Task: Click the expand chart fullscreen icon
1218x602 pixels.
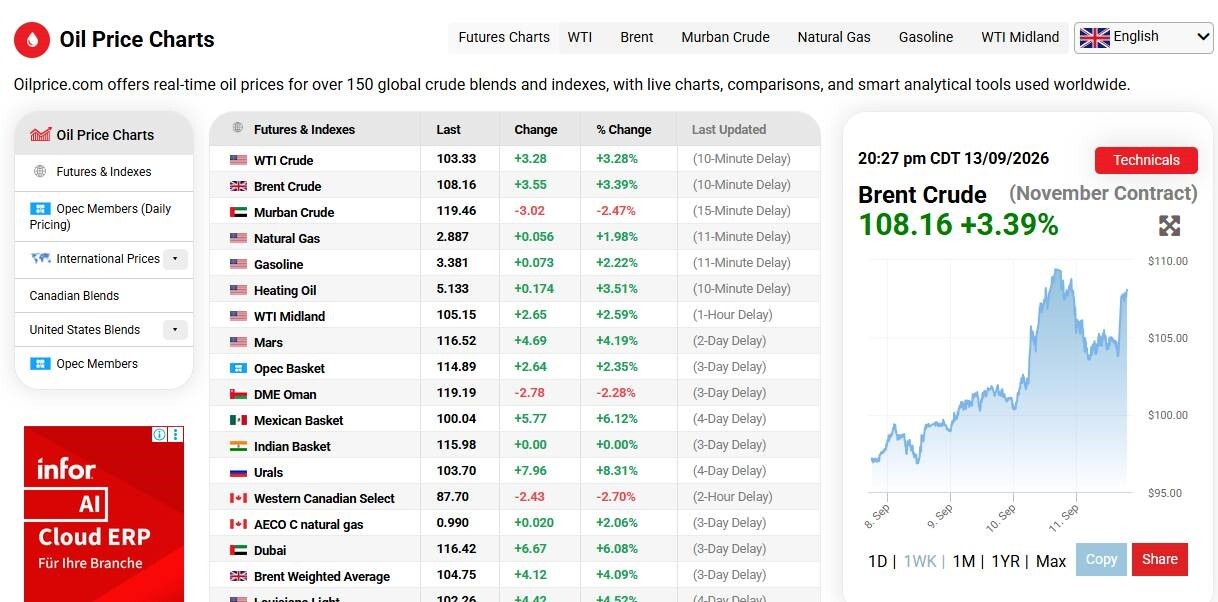Action: pos(1169,226)
